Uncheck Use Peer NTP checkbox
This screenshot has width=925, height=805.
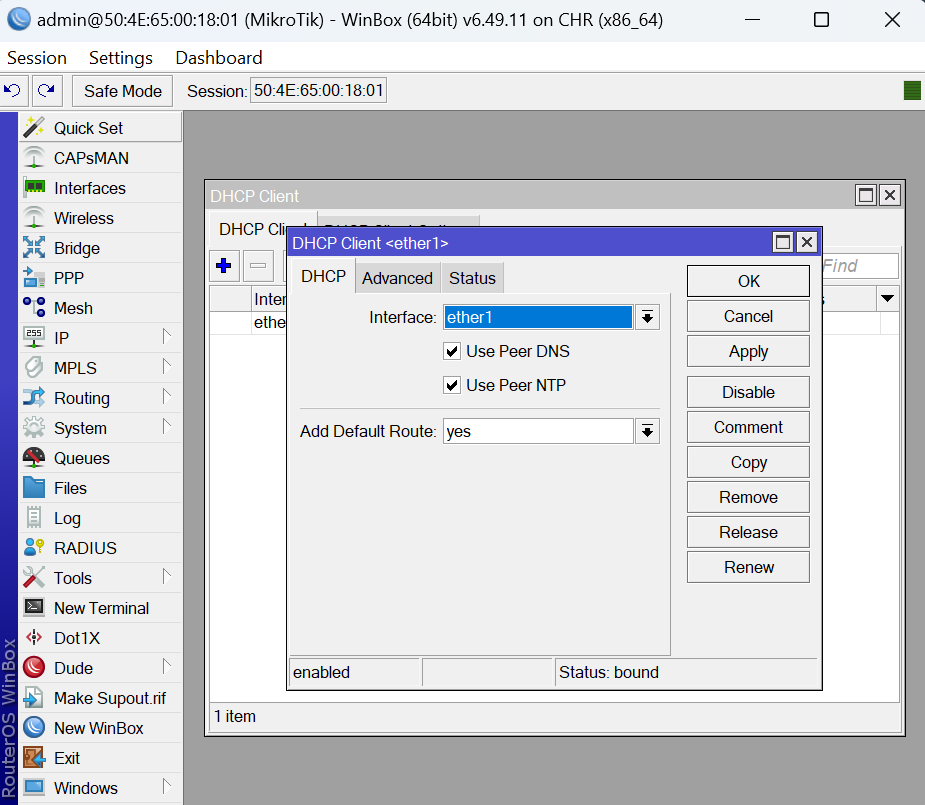pos(452,386)
